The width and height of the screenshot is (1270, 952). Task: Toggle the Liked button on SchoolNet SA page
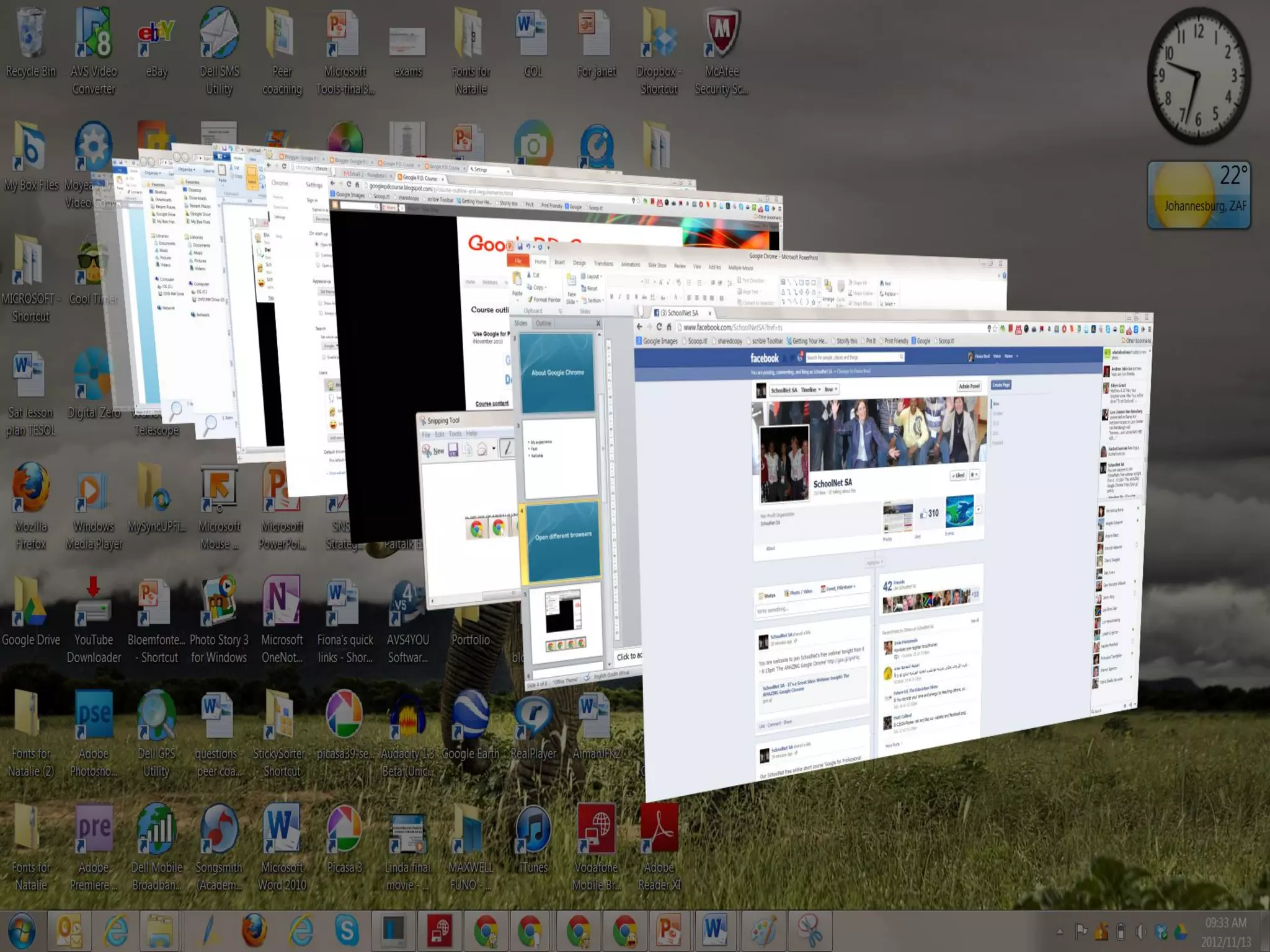click(x=957, y=475)
